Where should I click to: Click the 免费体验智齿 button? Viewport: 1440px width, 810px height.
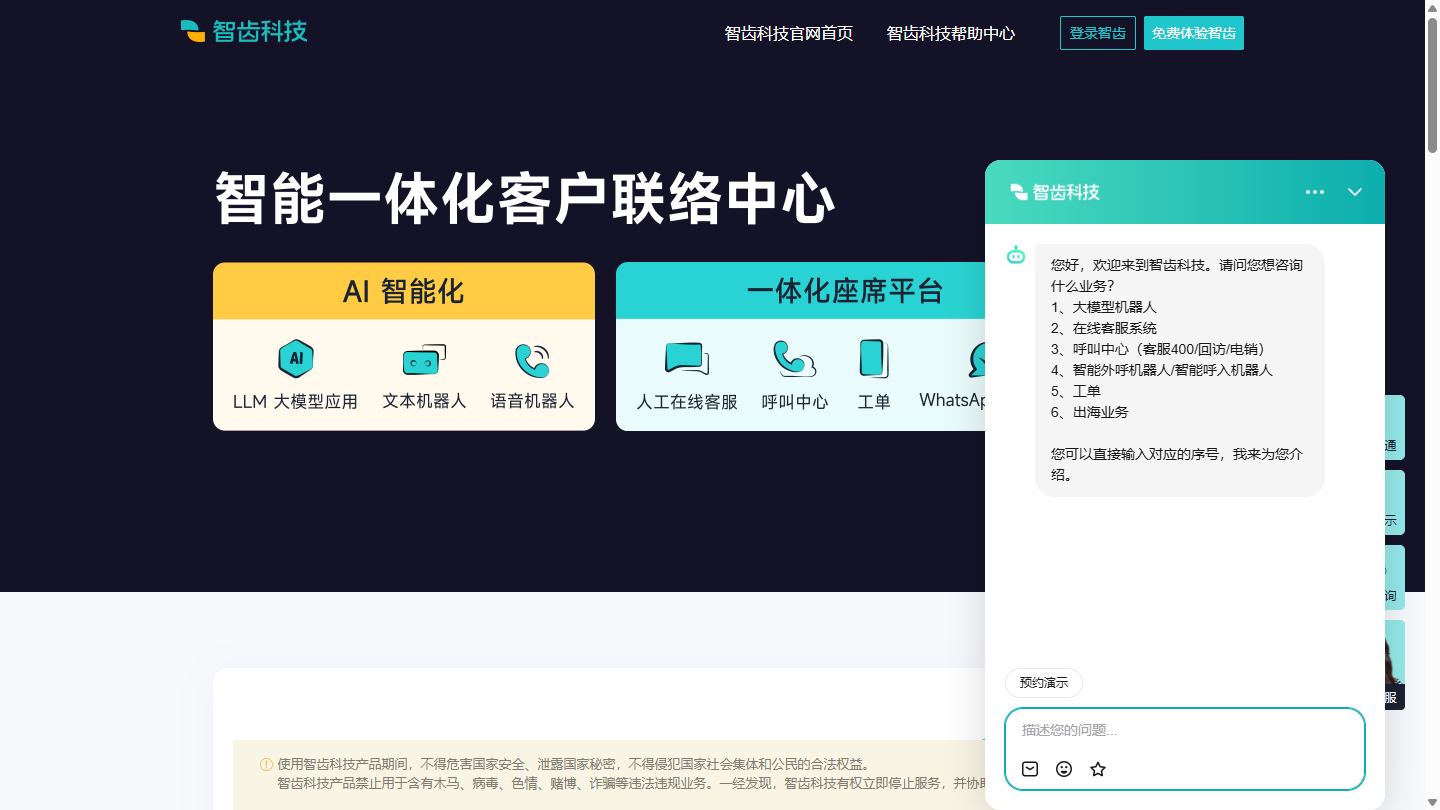coord(1194,33)
